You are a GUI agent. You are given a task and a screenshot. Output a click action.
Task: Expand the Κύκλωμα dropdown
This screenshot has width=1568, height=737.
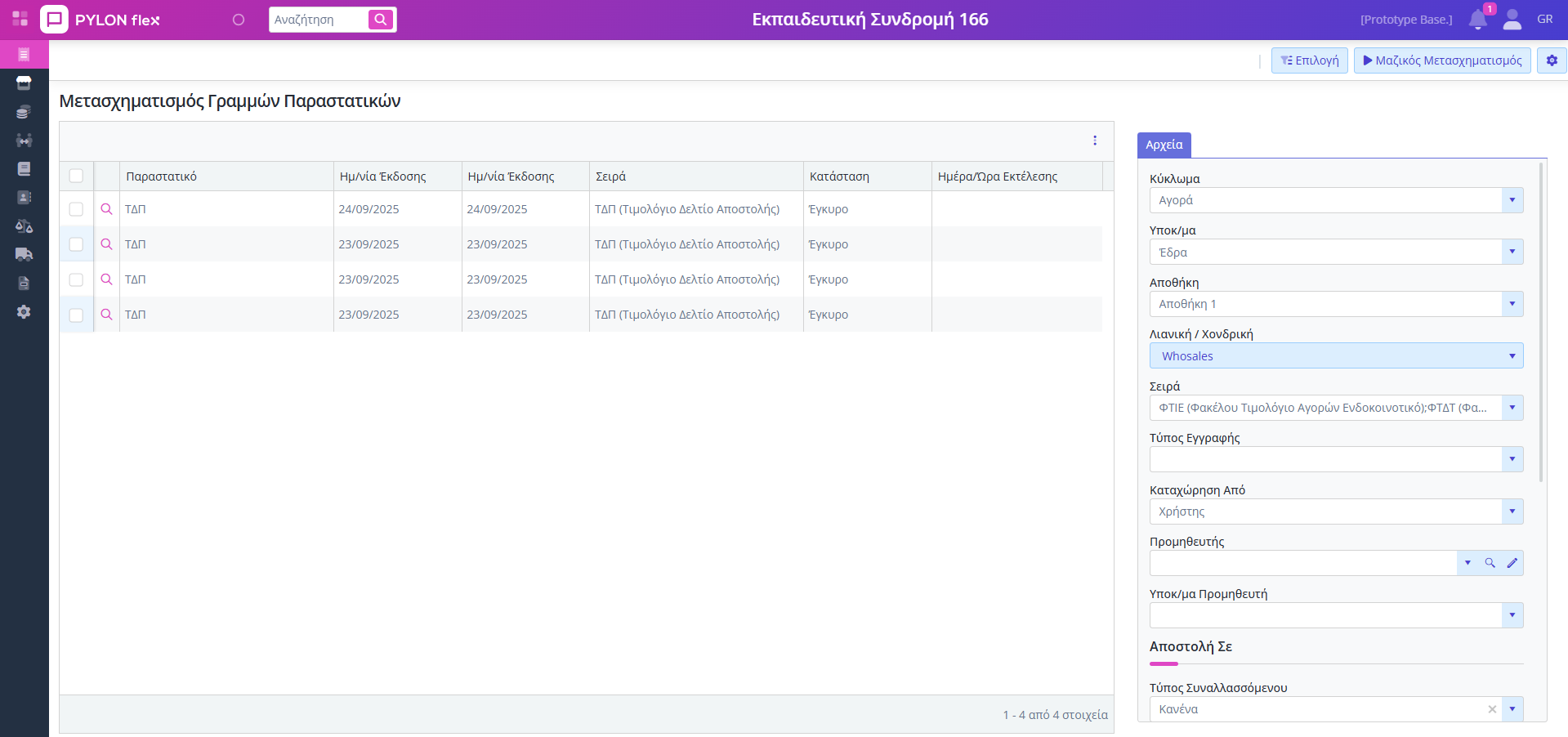(x=1512, y=200)
